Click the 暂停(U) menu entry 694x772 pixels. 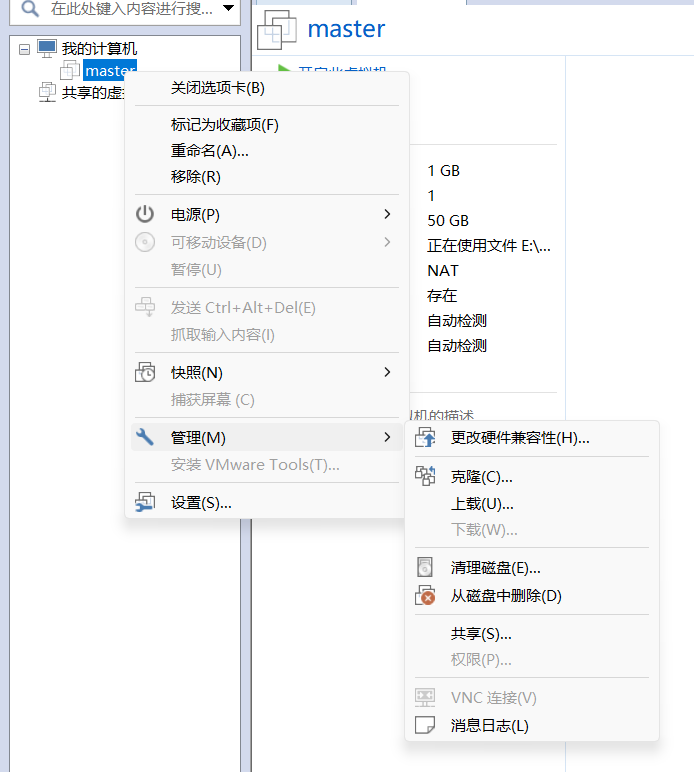tap(267, 270)
